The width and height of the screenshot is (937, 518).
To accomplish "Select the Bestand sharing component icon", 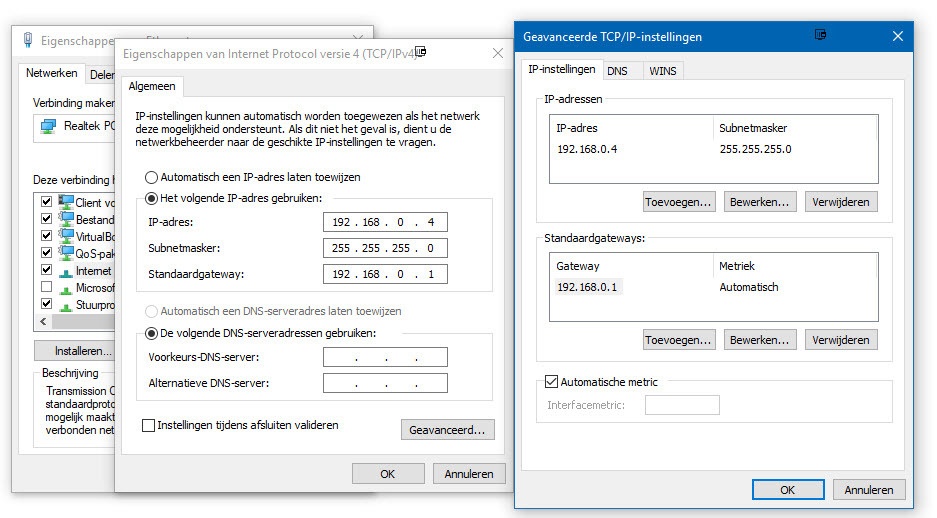I will coord(66,219).
